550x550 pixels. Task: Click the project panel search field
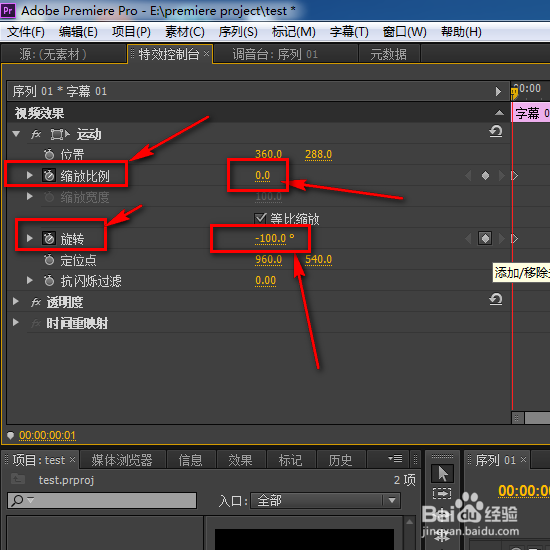click(x=102, y=500)
